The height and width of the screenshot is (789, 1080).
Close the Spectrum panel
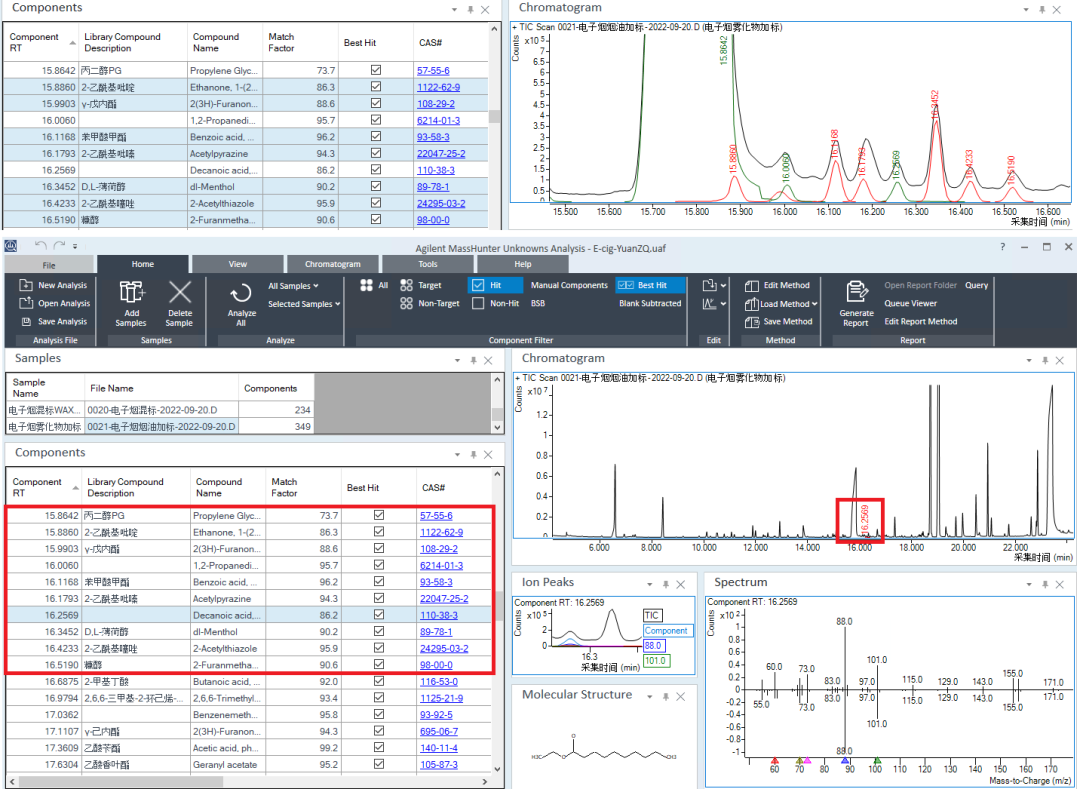point(1059,584)
